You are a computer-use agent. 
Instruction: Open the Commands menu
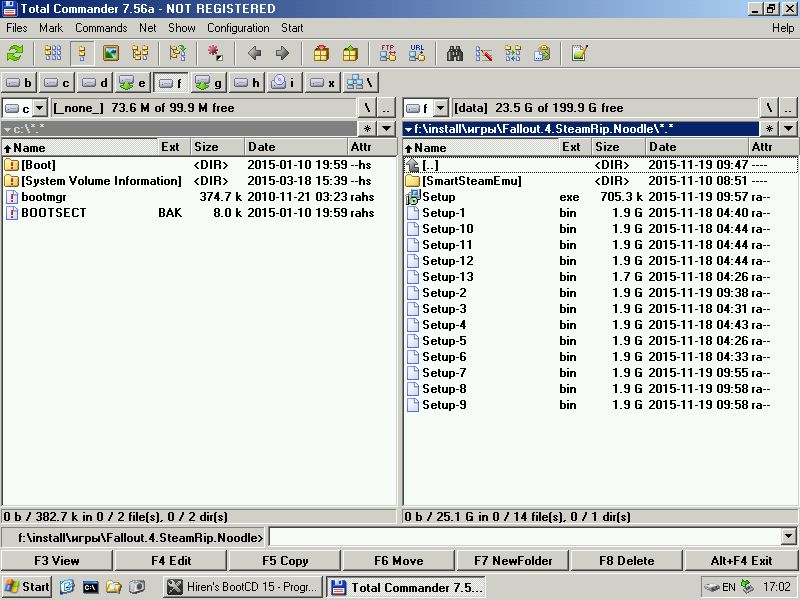[x=101, y=28]
